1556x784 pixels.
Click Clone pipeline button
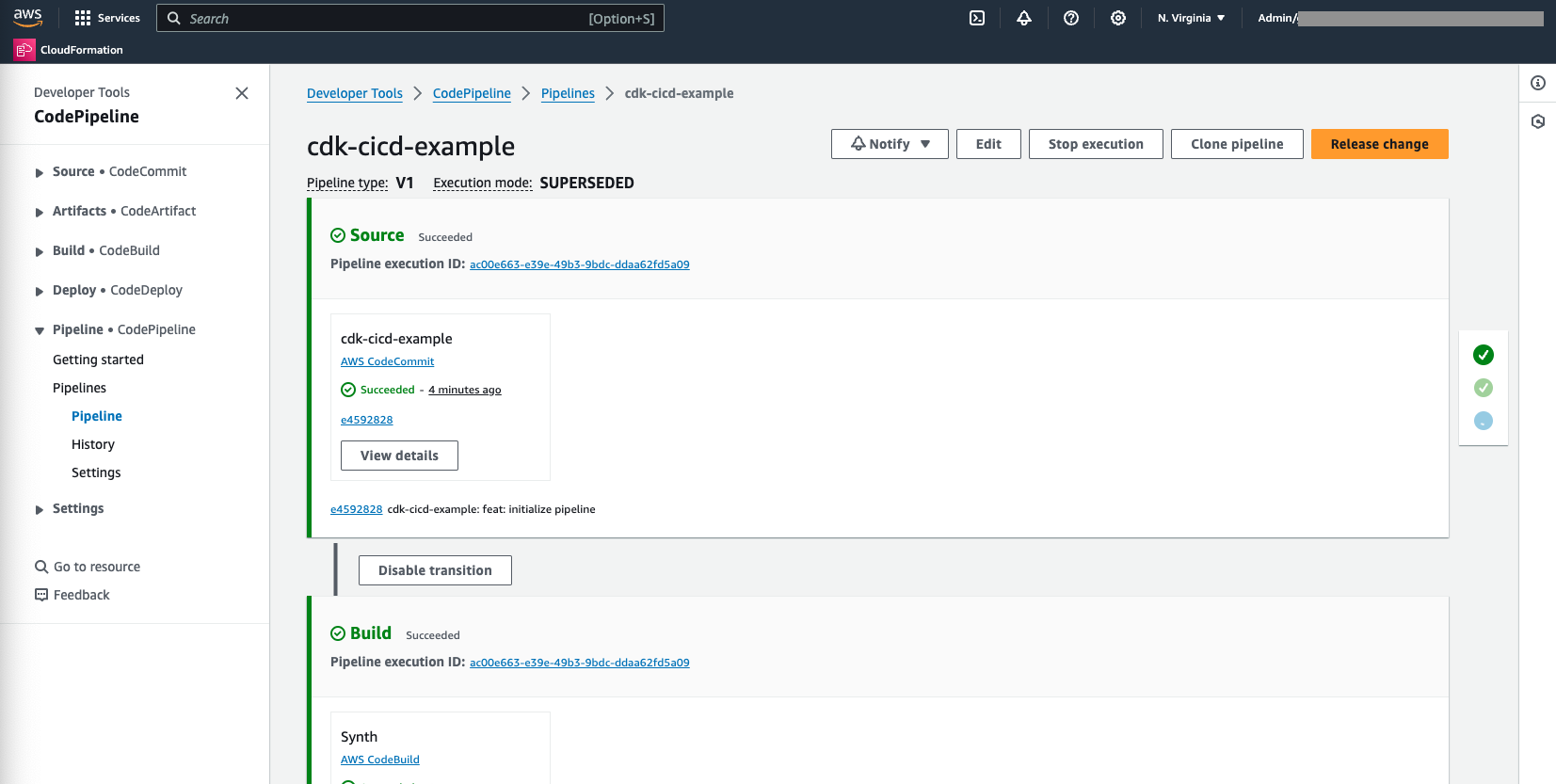[1237, 144]
